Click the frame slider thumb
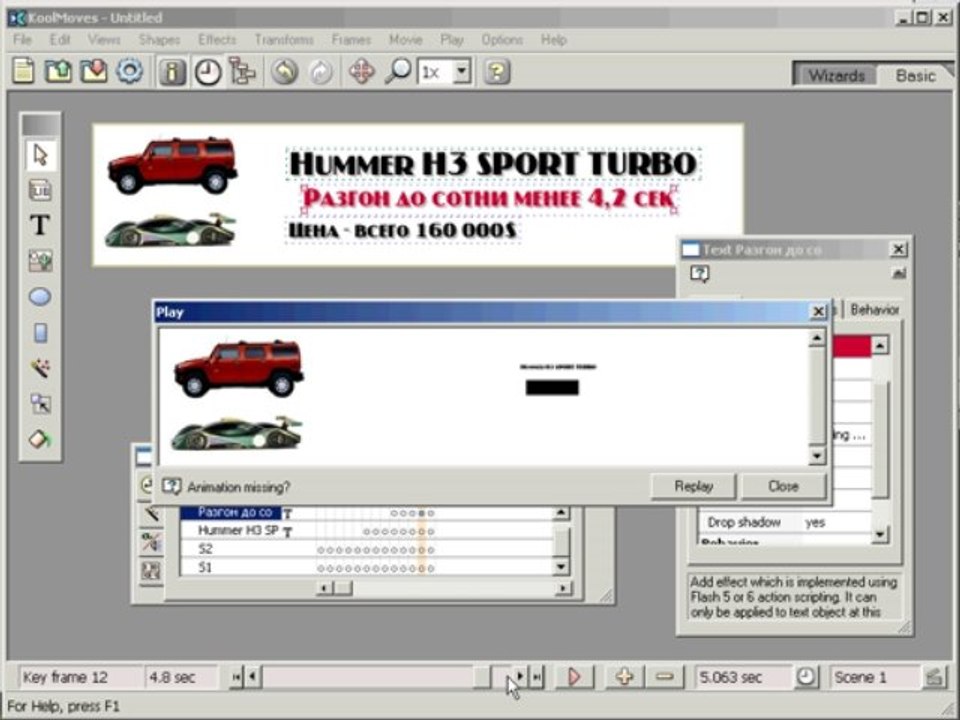 (x=482, y=677)
